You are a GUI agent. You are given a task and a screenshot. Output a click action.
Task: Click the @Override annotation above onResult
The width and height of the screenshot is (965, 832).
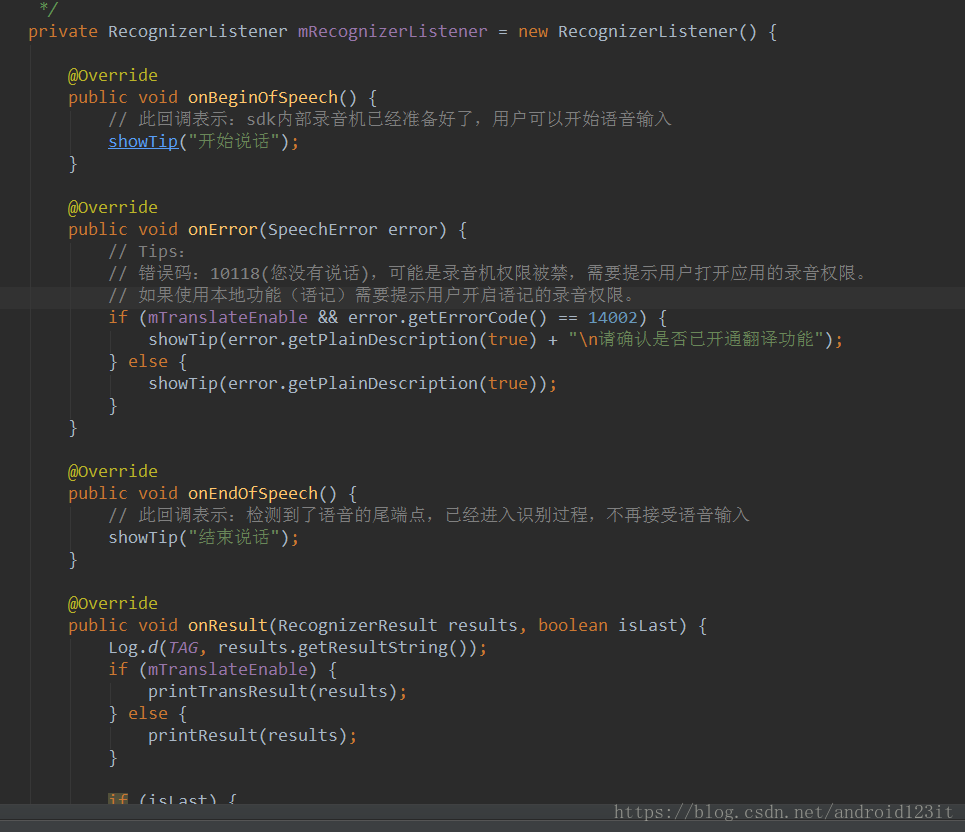click(x=113, y=603)
